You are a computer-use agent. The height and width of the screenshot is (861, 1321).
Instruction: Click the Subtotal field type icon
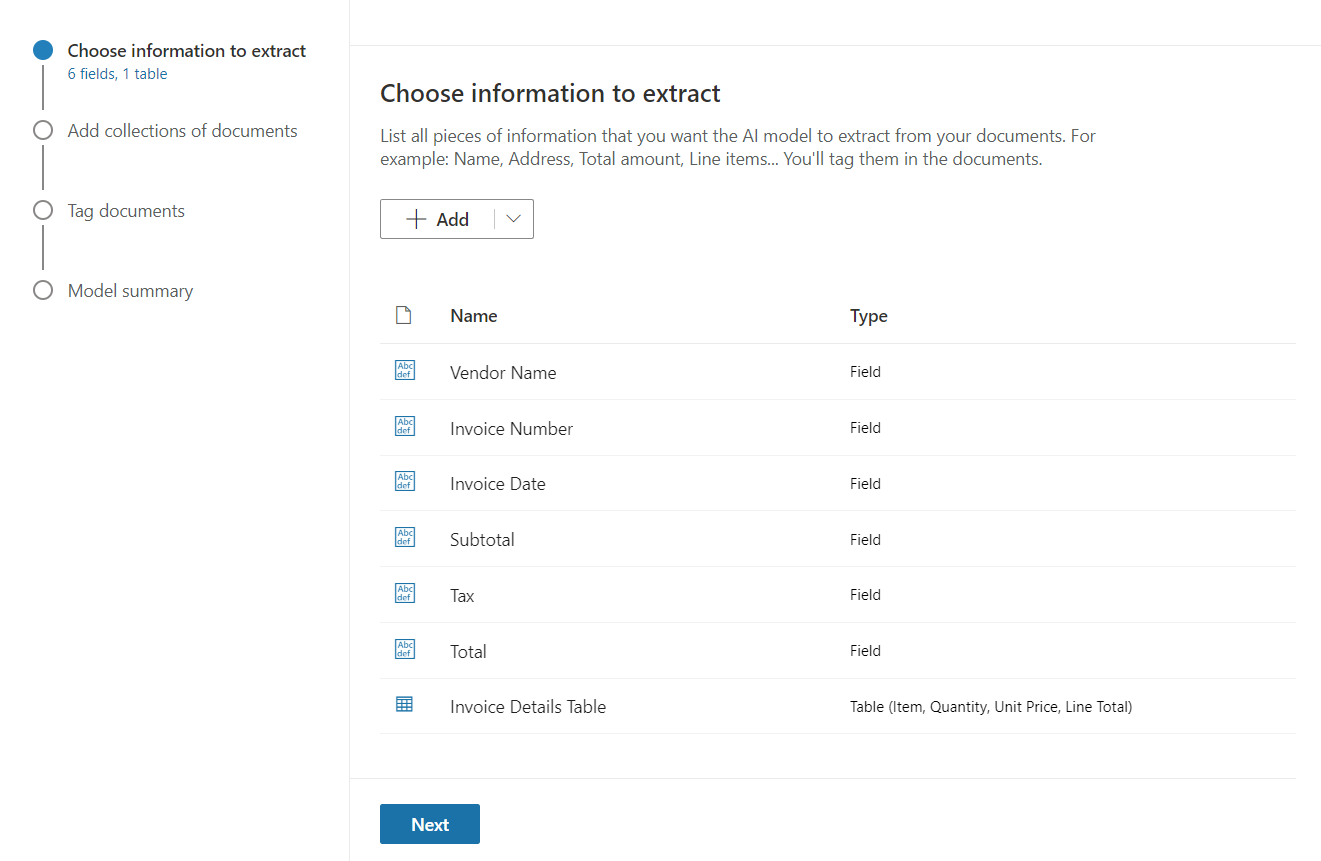(x=404, y=538)
